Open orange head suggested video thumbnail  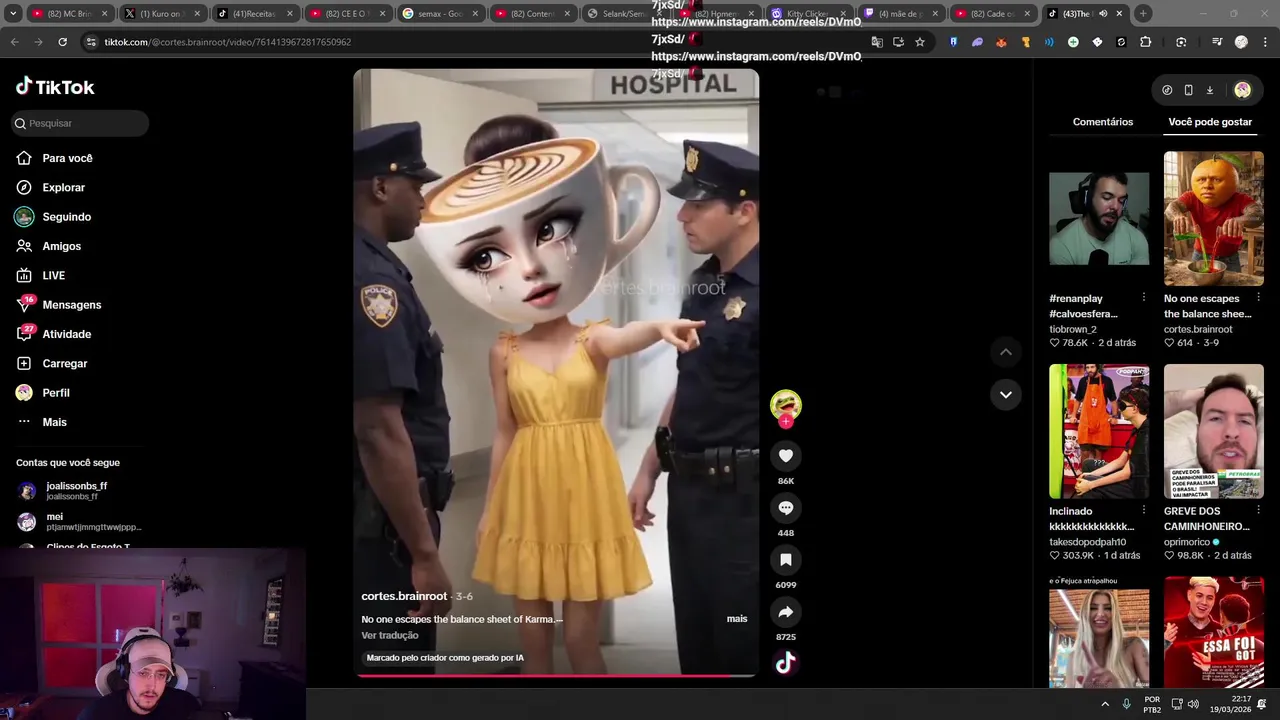[x=1214, y=218]
